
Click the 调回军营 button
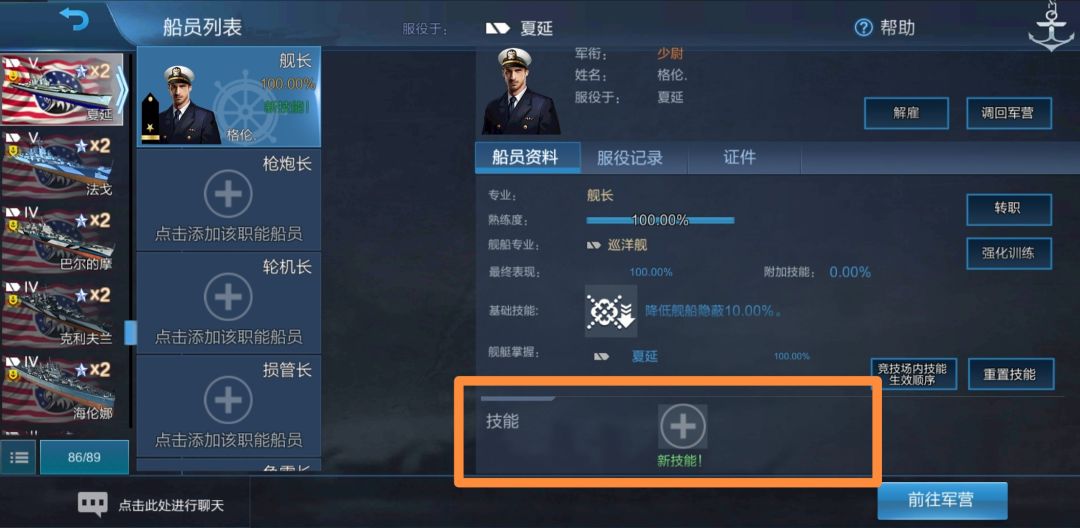(1008, 113)
